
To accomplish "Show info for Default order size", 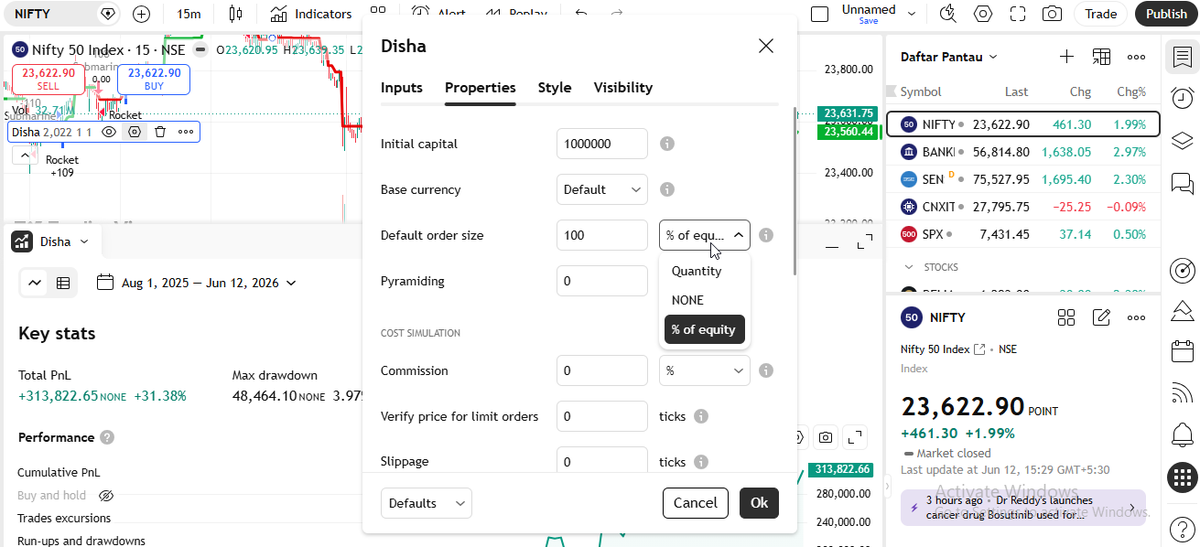I will point(766,235).
